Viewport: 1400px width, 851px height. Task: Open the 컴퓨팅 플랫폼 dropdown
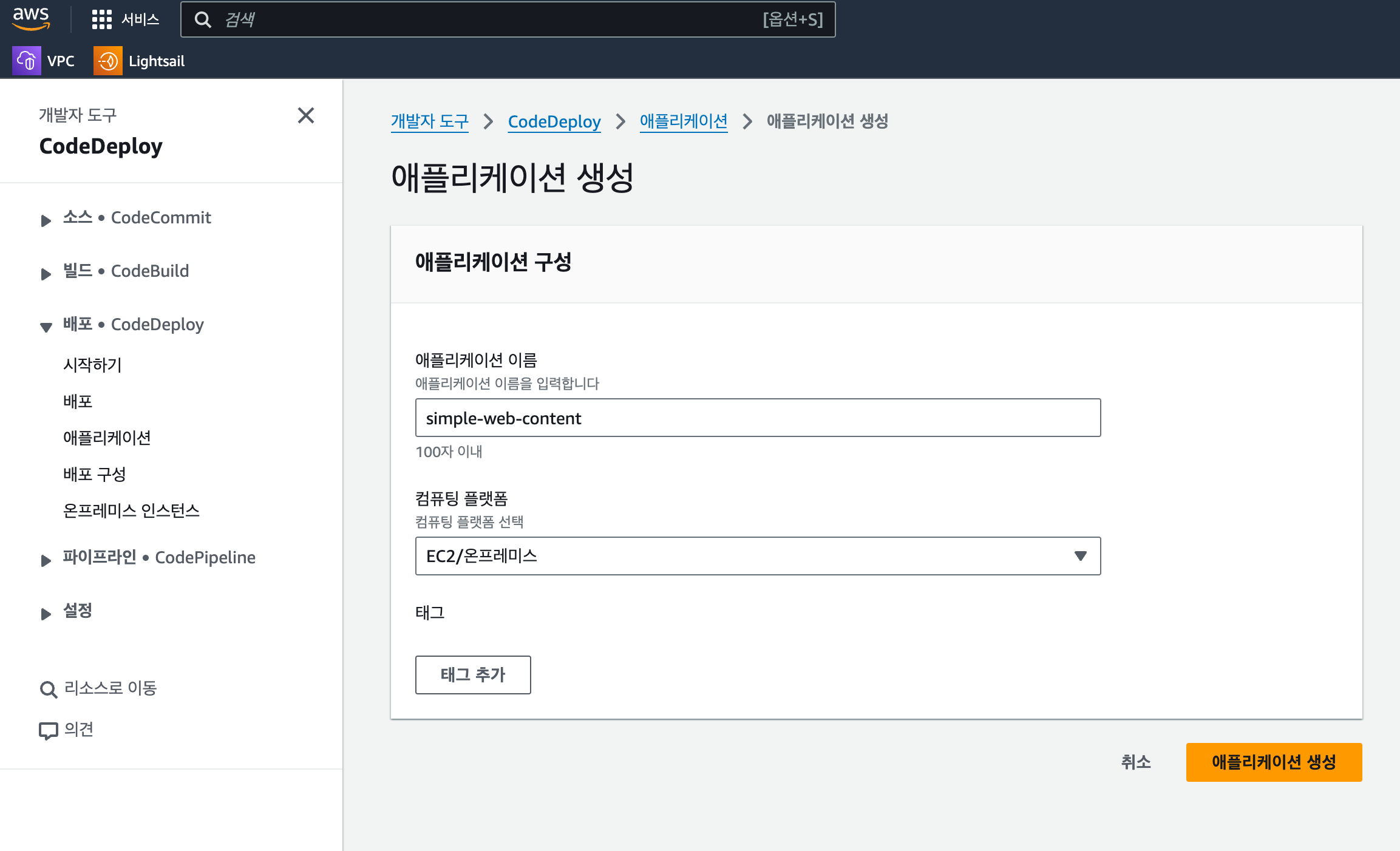tap(757, 556)
